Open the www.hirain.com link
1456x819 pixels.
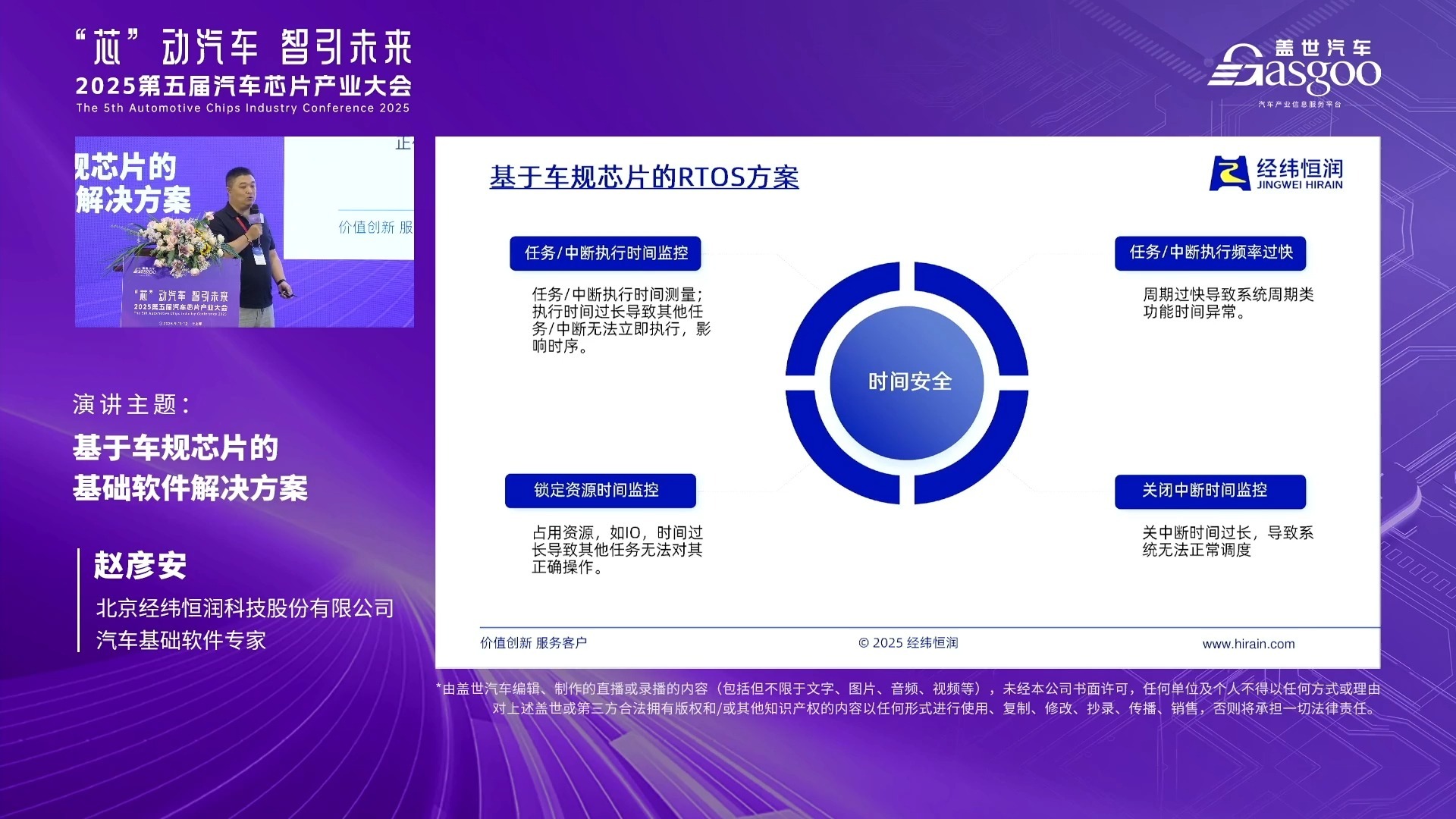click(1249, 644)
